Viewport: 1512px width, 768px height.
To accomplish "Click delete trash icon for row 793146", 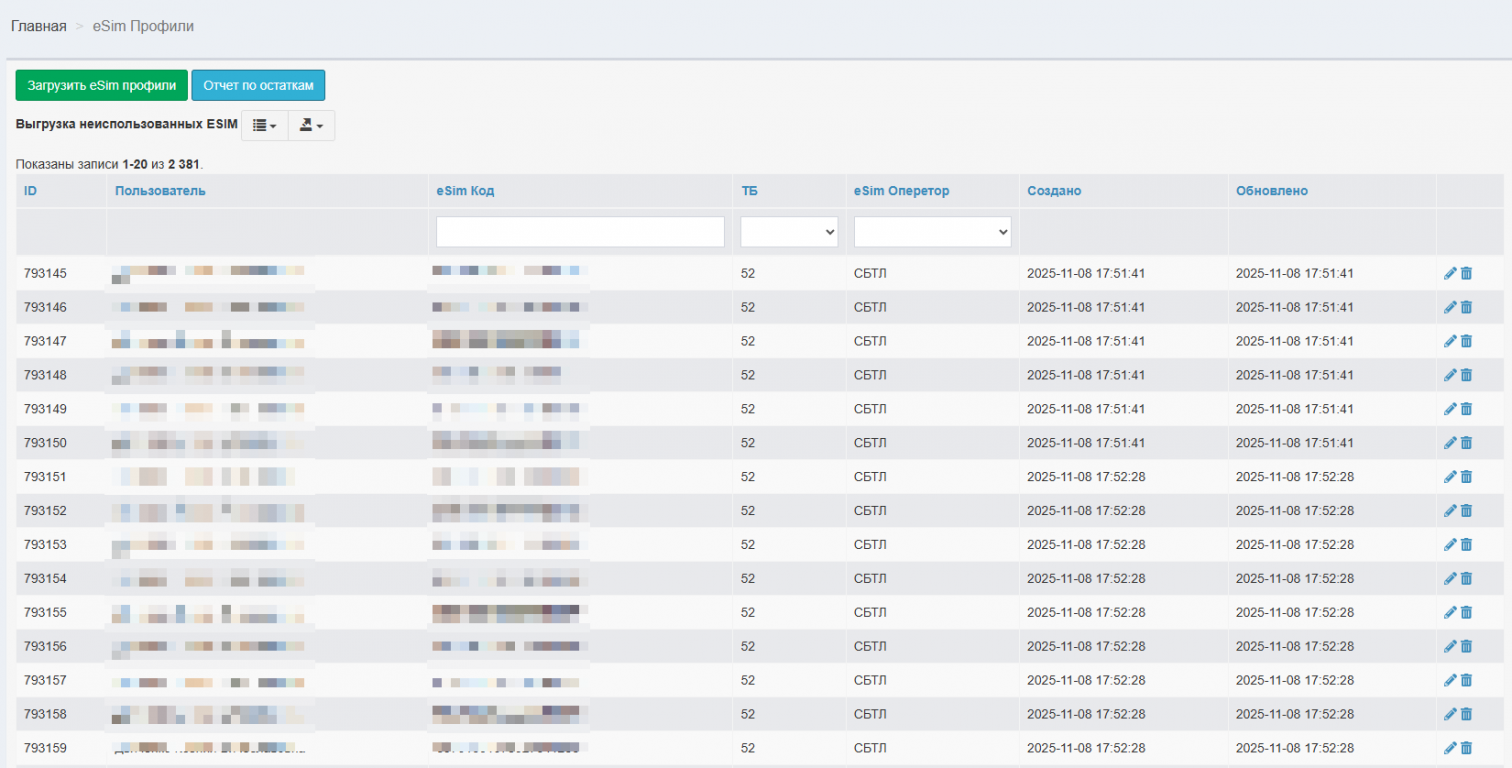I will pyautogui.click(x=1466, y=307).
